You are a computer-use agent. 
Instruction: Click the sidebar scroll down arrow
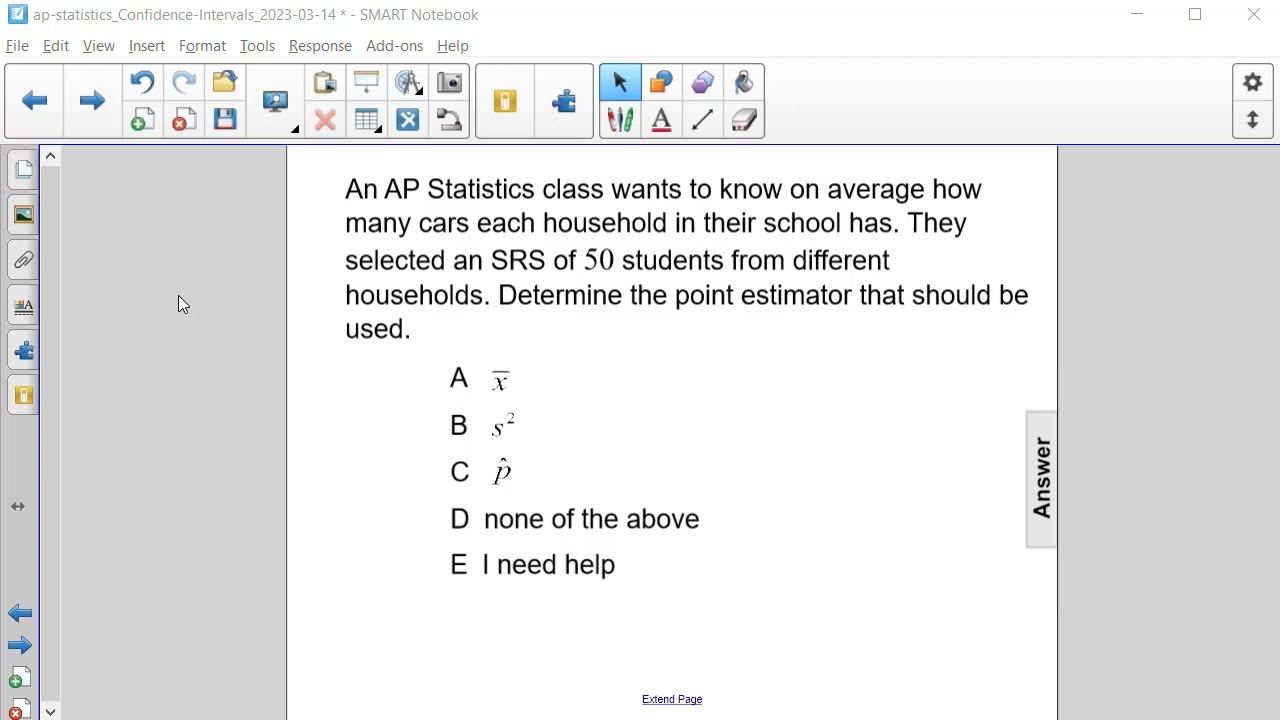pos(50,711)
